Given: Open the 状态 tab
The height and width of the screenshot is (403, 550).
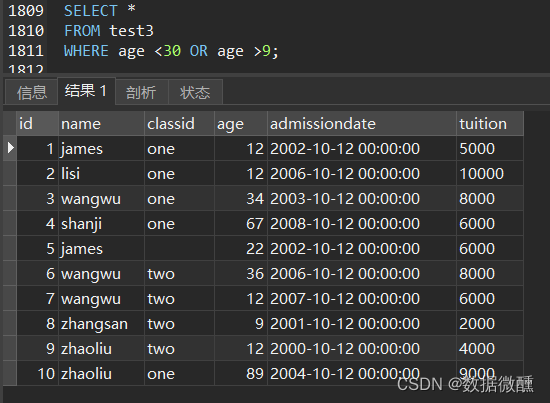Looking at the screenshot, I should [195, 92].
